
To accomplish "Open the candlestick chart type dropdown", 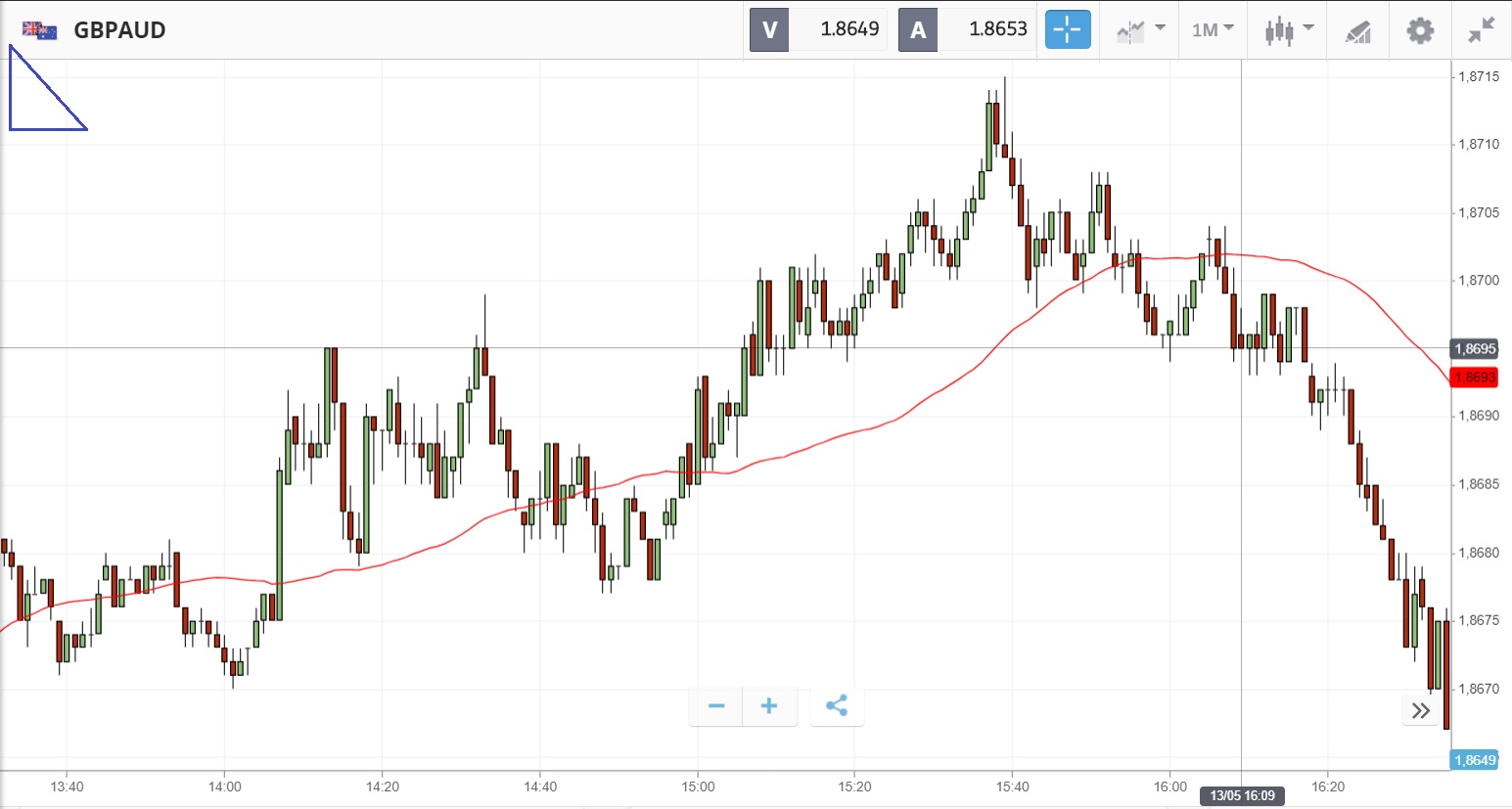I will [1288, 29].
